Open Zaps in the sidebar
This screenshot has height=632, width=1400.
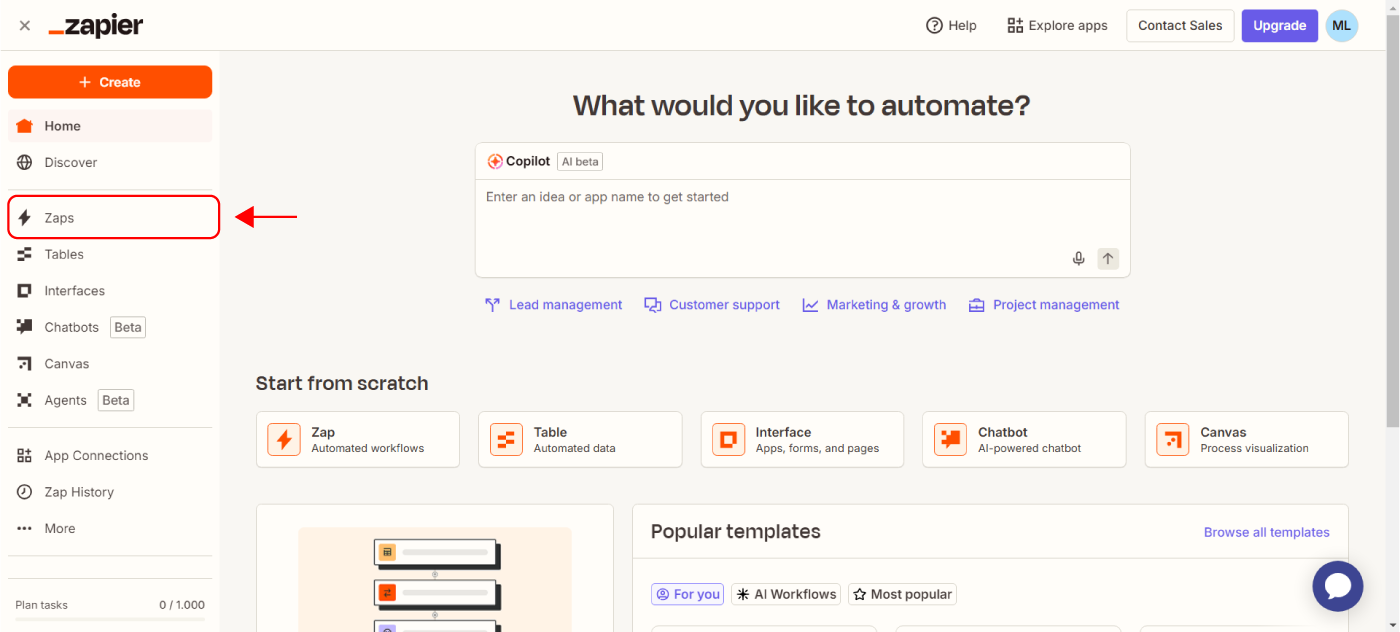tap(59, 218)
